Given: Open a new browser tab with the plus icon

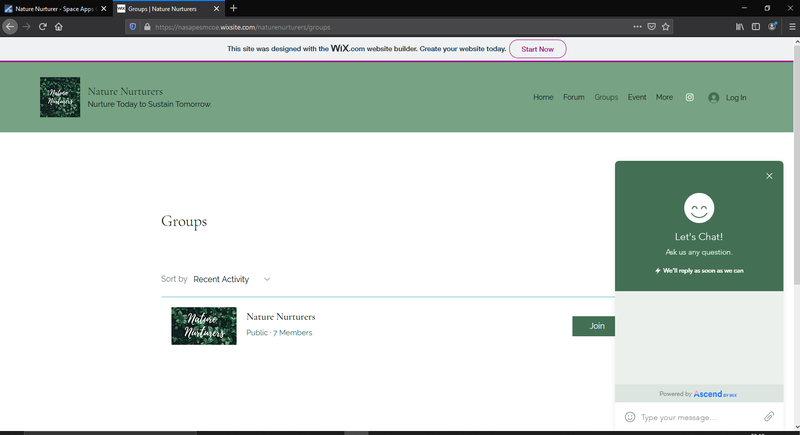Looking at the screenshot, I should point(234,8).
